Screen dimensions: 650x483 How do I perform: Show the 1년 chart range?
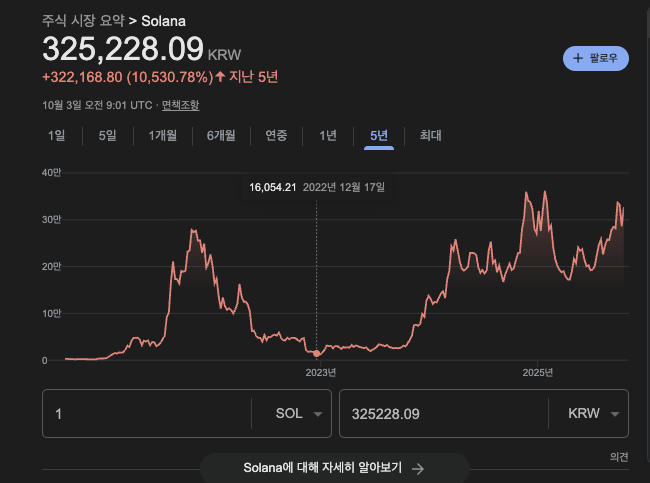point(328,136)
